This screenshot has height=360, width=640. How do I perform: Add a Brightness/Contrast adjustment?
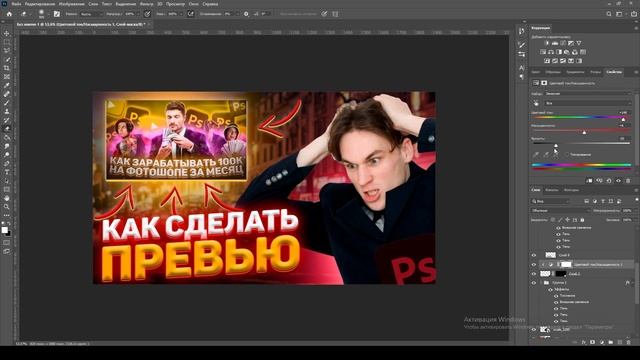tap(547, 43)
